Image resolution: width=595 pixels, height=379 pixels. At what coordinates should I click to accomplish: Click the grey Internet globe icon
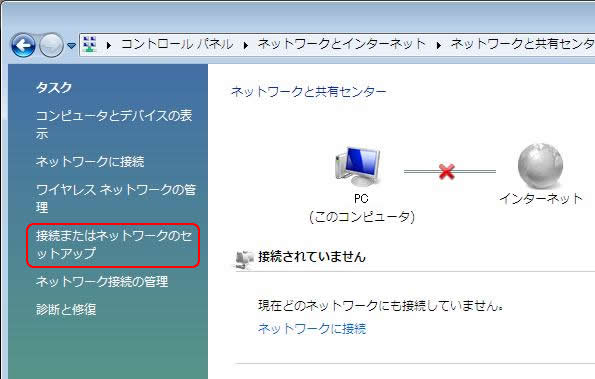(x=540, y=166)
